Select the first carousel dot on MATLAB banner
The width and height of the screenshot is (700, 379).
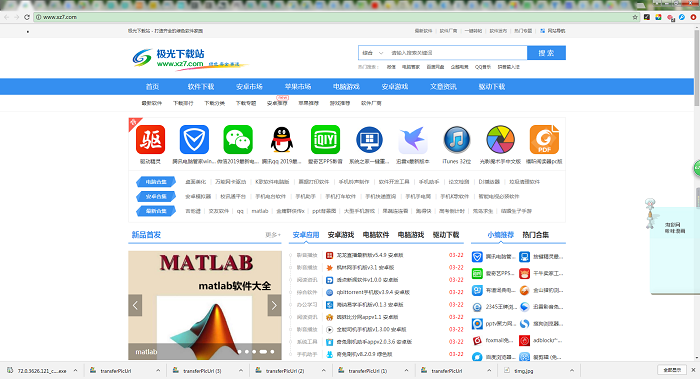[240, 352]
